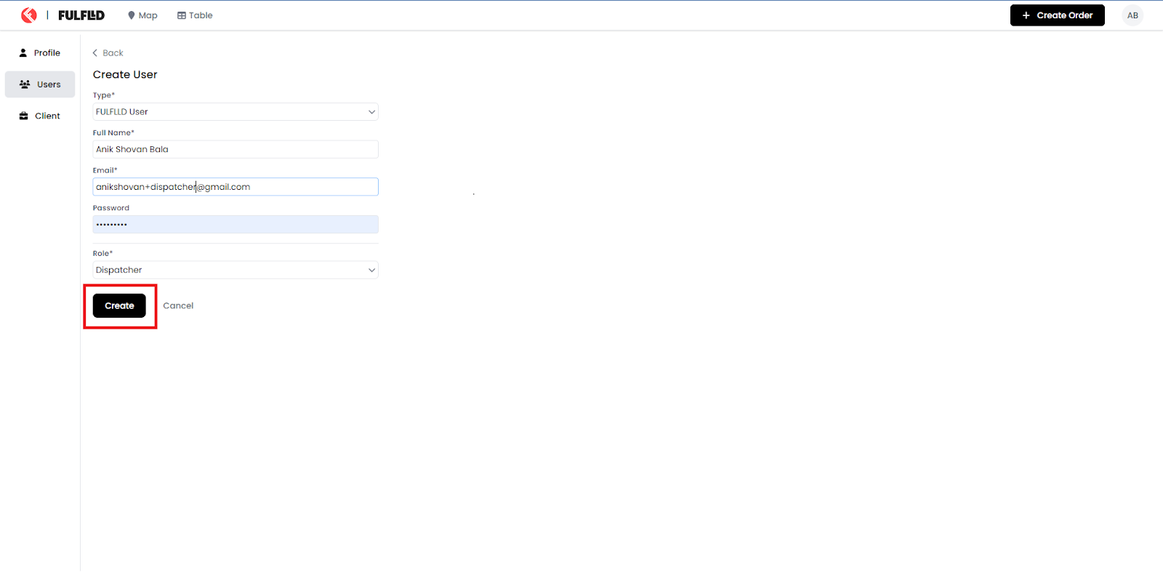The width and height of the screenshot is (1163, 573).
Task: Click the Client briefcase icon in sidebar
Action: (23, 116)
